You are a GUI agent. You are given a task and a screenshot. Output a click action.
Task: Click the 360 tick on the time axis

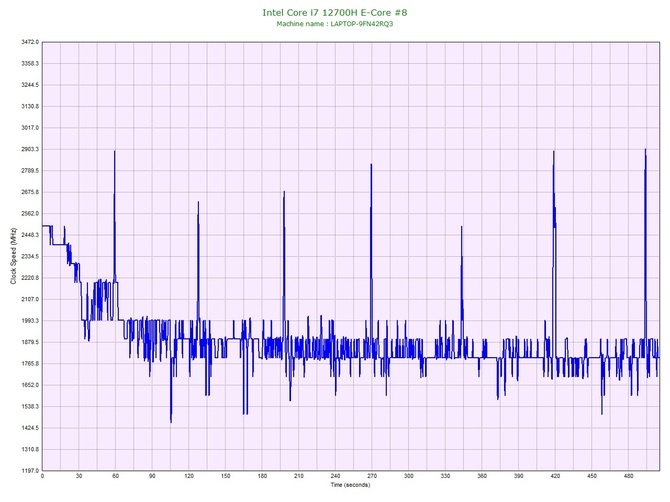click(482, 476)
